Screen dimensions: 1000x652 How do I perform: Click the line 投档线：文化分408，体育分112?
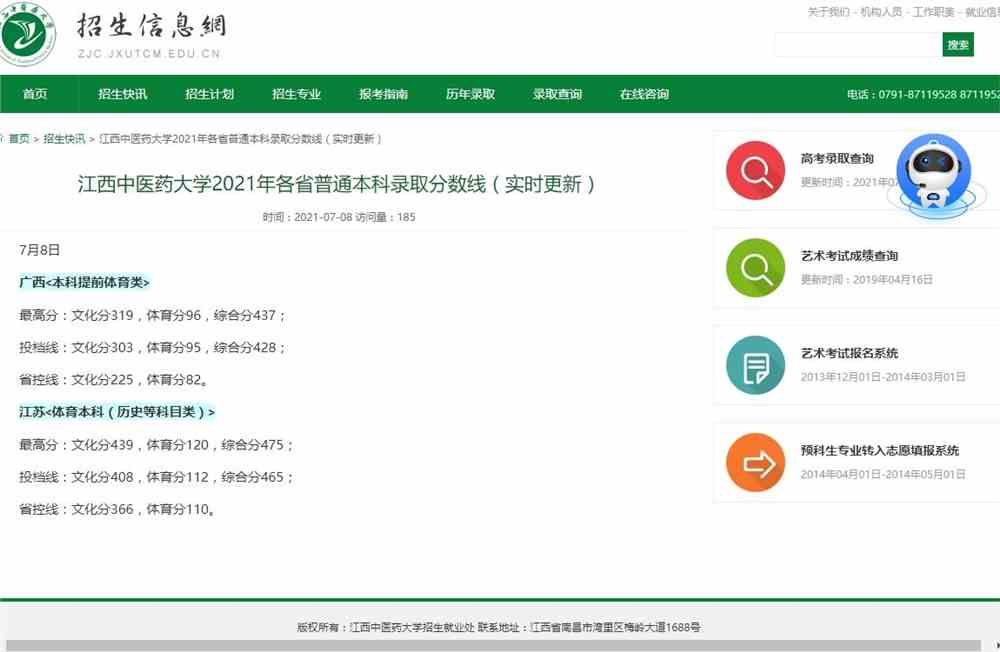[156, 477]
